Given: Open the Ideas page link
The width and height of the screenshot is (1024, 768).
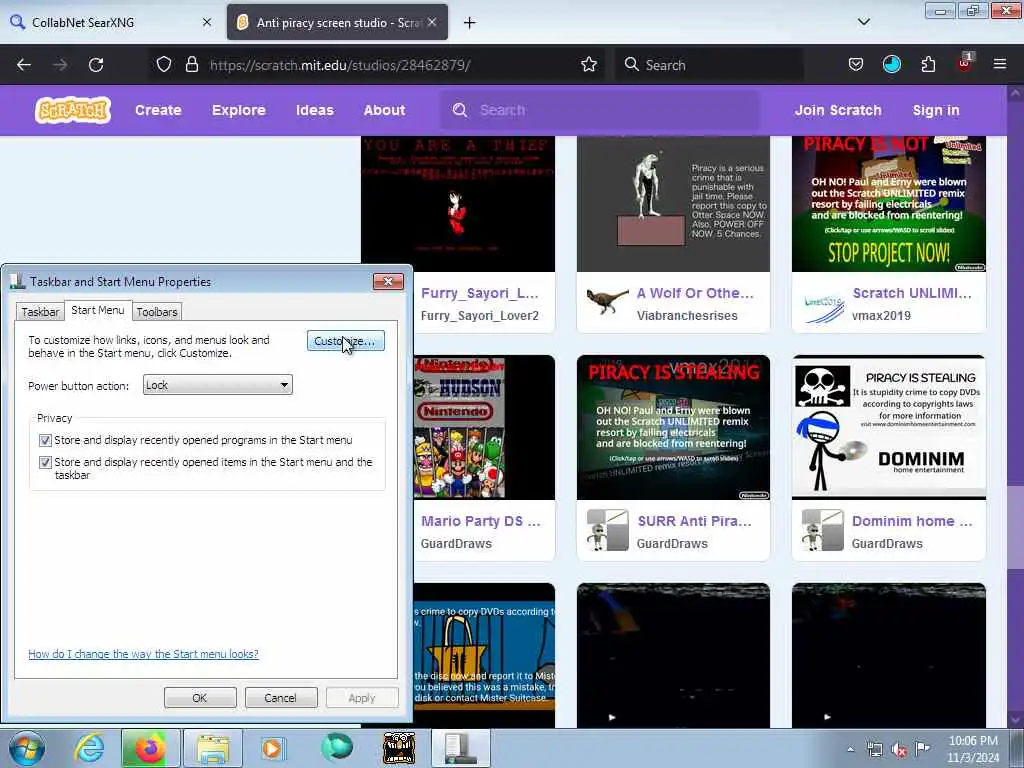Looking at the screenshot, I should point(315,110).
